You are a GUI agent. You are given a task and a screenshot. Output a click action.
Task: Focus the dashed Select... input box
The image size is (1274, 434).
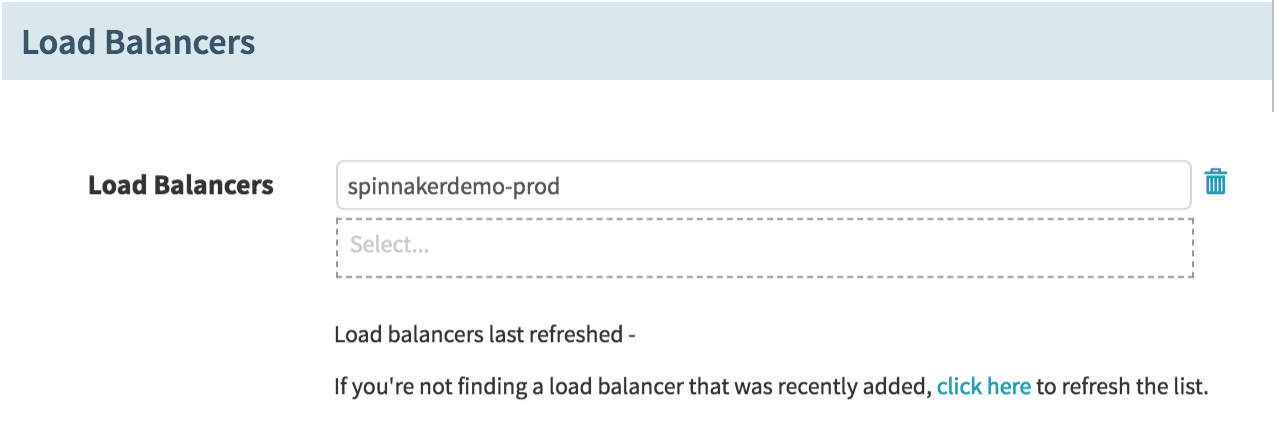(x=764, y=247)
